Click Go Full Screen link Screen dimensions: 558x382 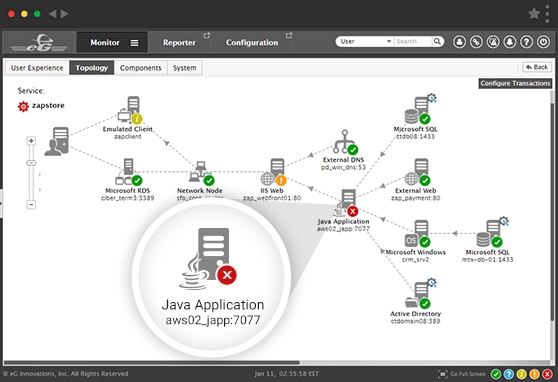(468, 374)
